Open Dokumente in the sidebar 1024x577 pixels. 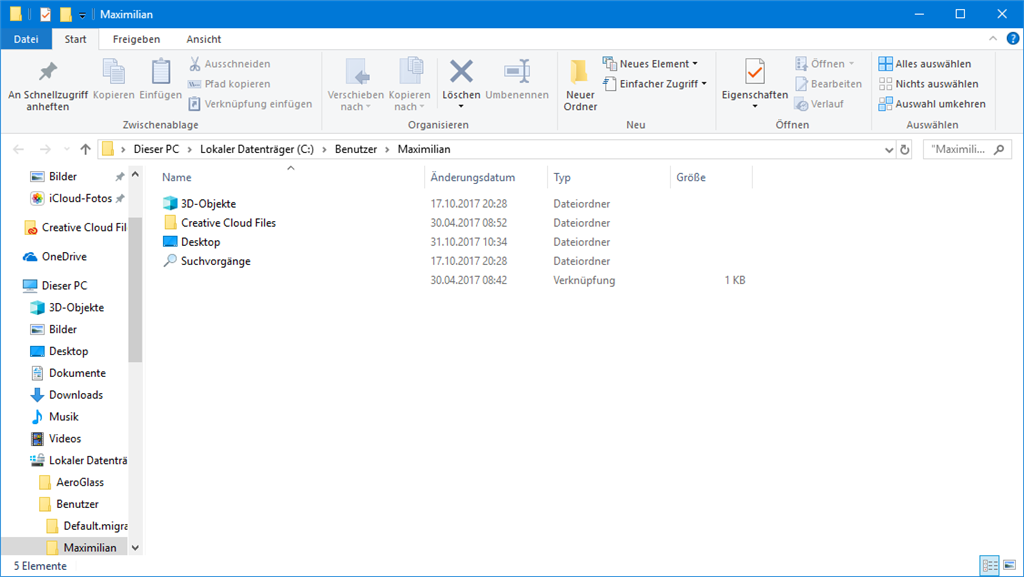77,373
